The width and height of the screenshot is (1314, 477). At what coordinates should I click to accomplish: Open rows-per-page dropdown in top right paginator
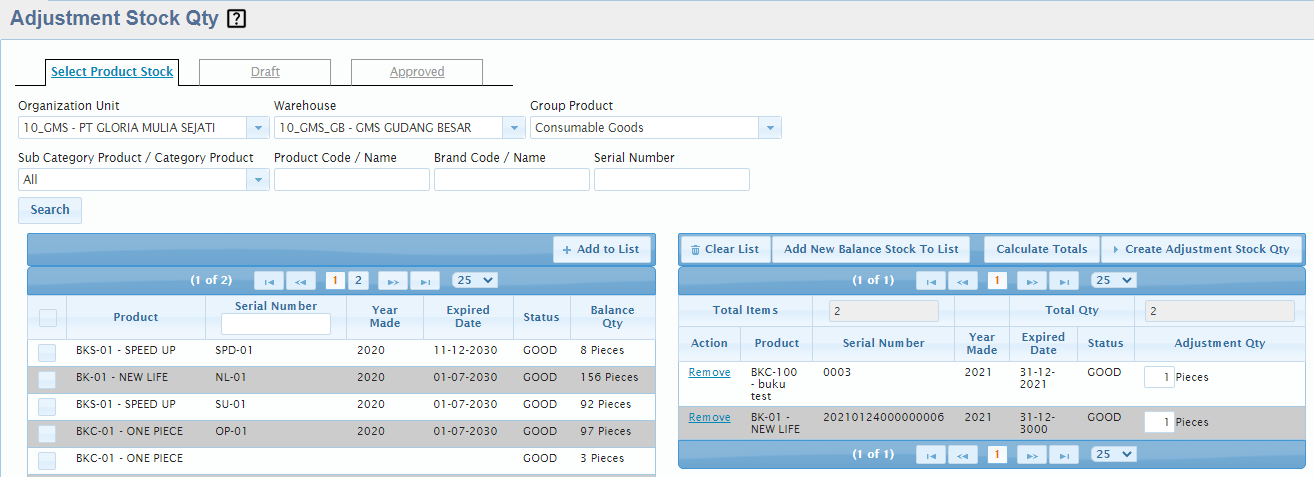click(x=1114, y=281)
